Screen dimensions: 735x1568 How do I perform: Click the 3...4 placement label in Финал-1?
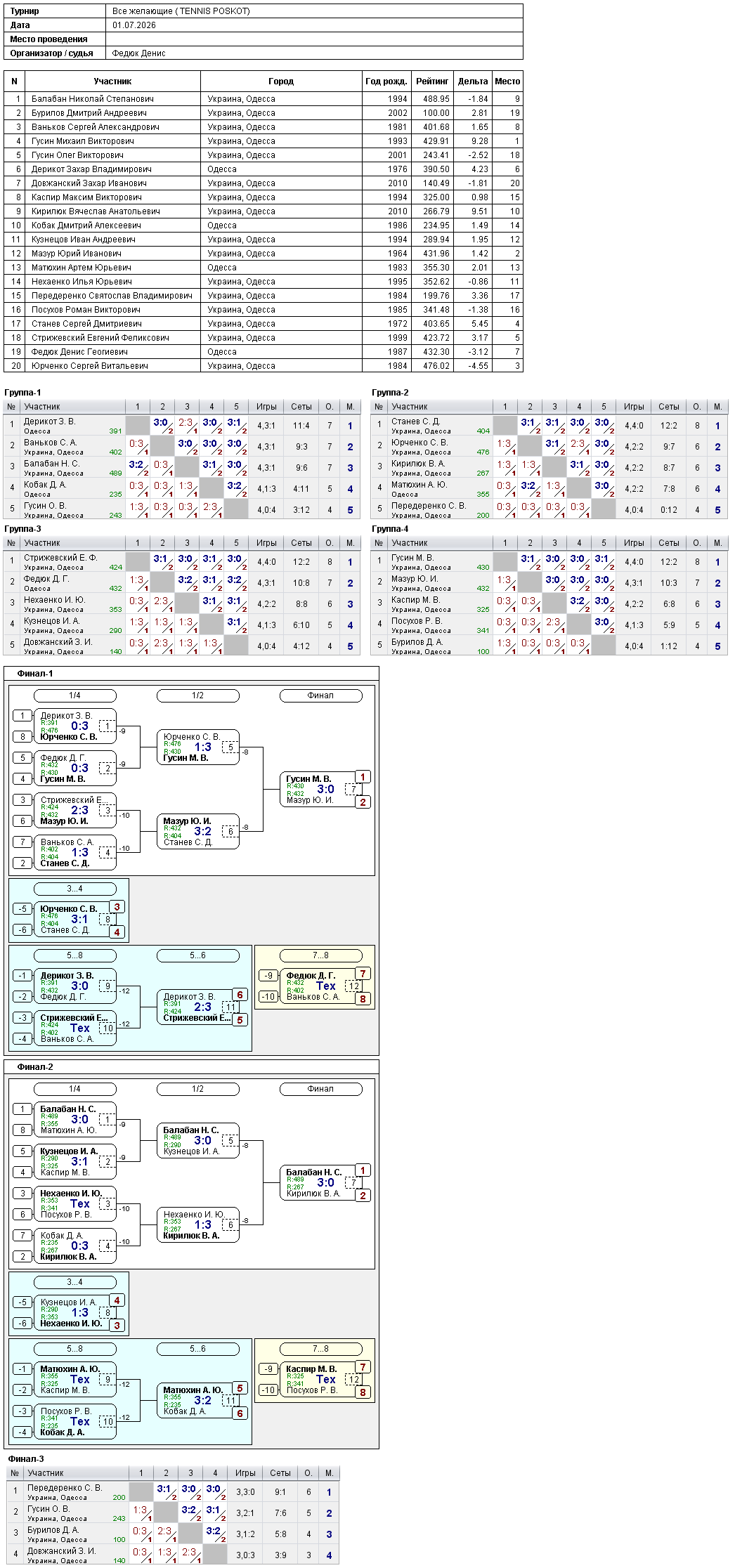point(74,889)
